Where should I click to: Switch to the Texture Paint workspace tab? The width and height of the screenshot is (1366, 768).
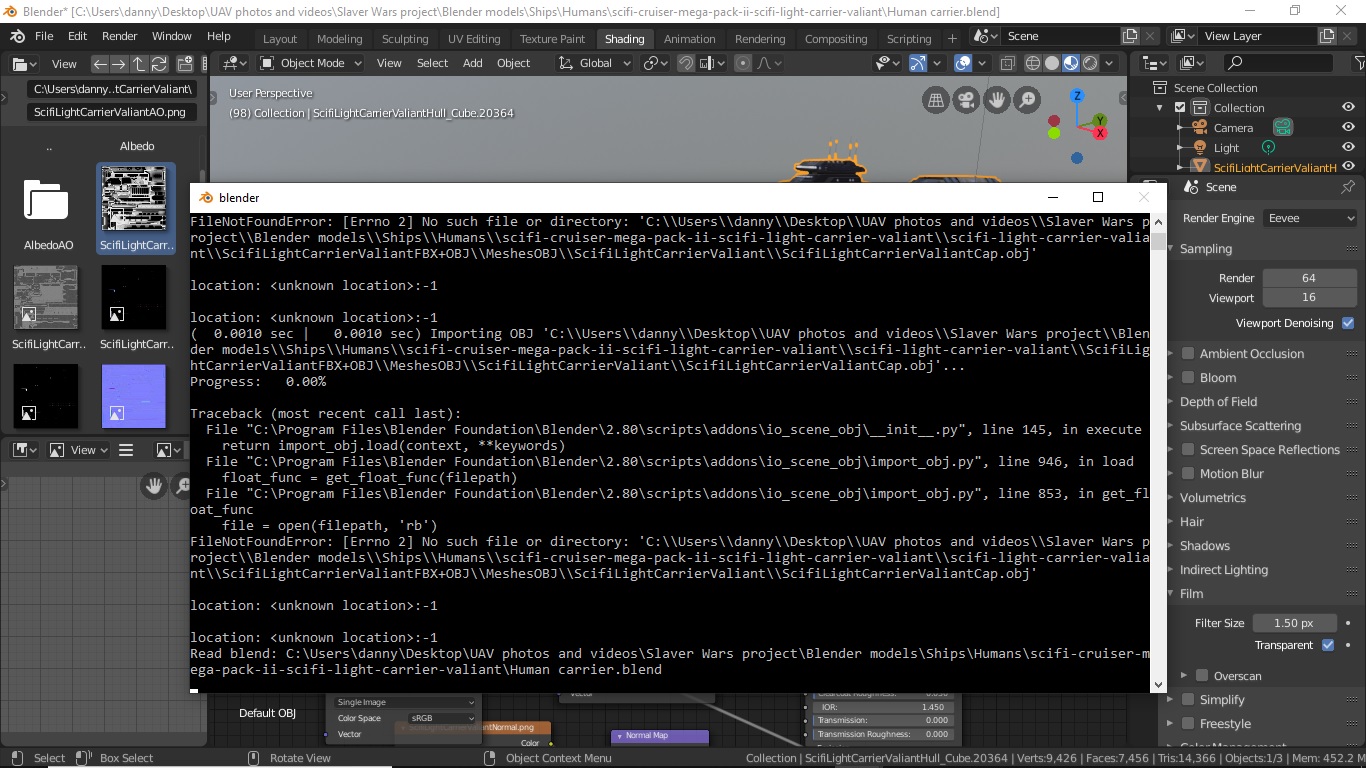(552, 39)
